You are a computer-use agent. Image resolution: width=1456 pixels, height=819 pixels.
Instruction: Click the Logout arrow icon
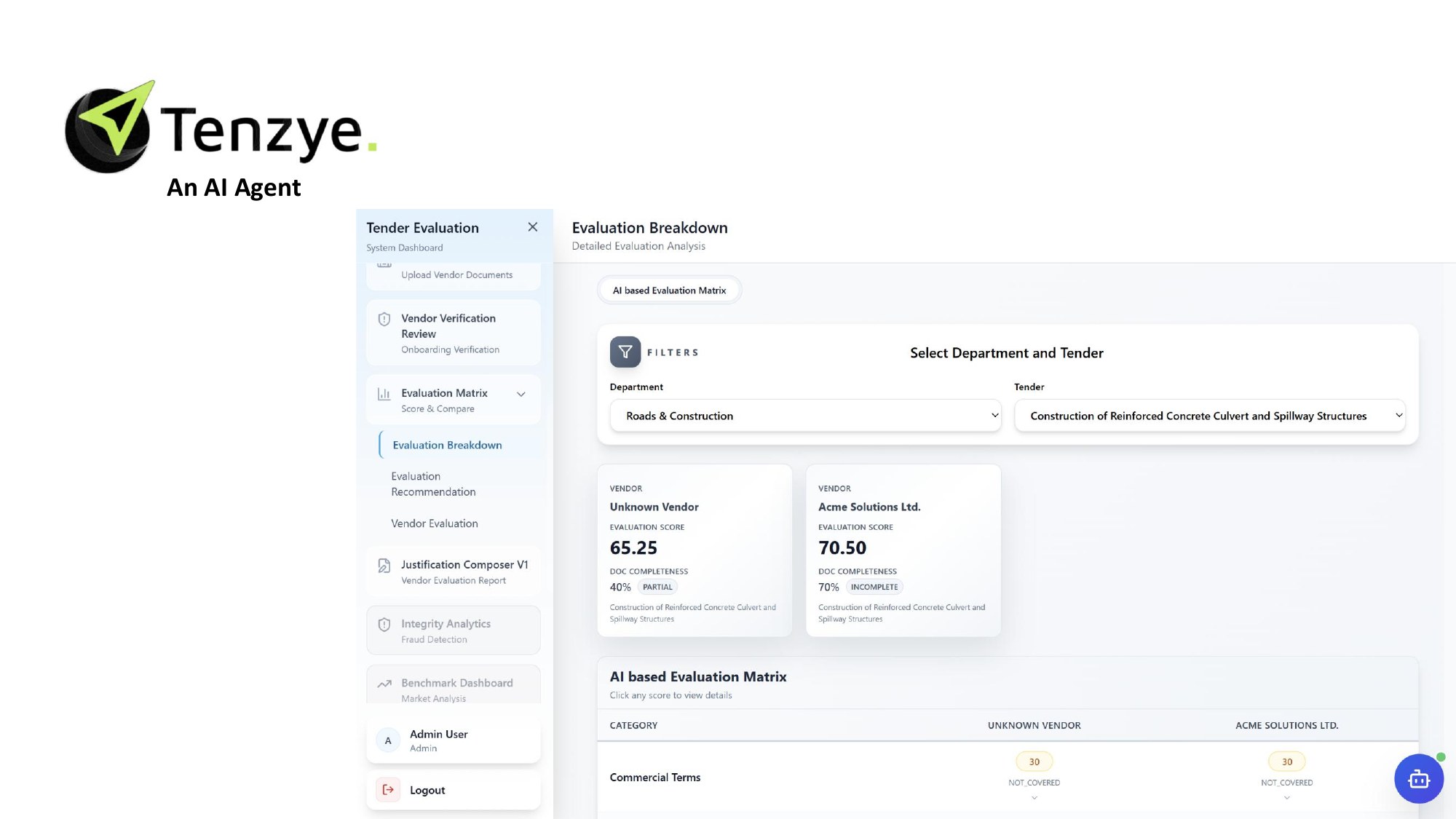tap(388, 790)
